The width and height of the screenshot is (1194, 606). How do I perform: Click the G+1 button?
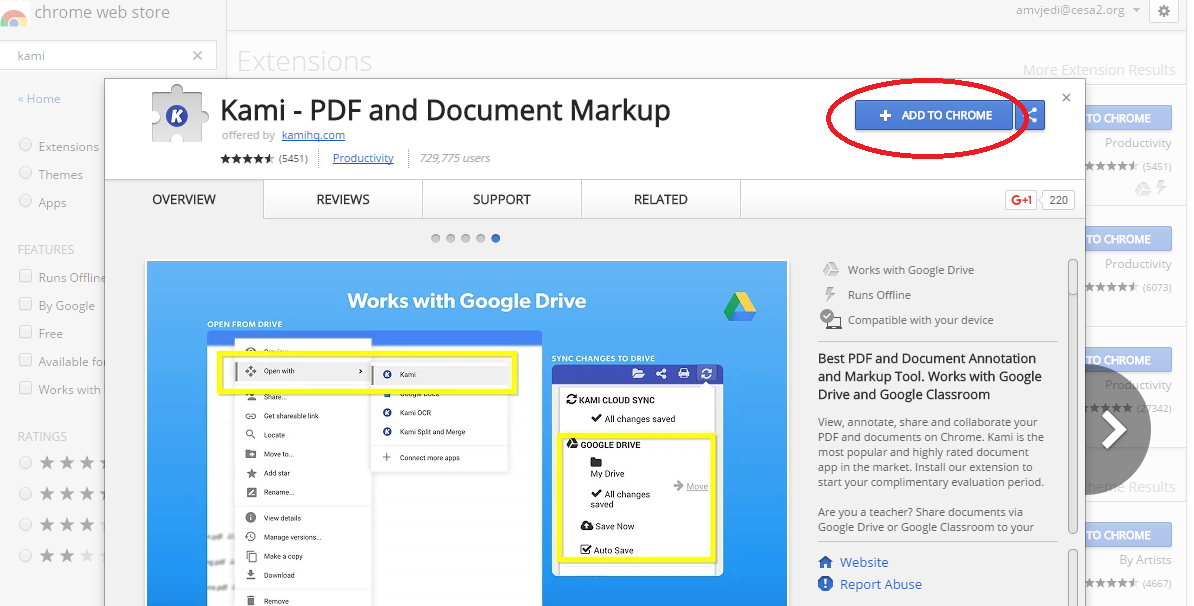[1021, 200]
